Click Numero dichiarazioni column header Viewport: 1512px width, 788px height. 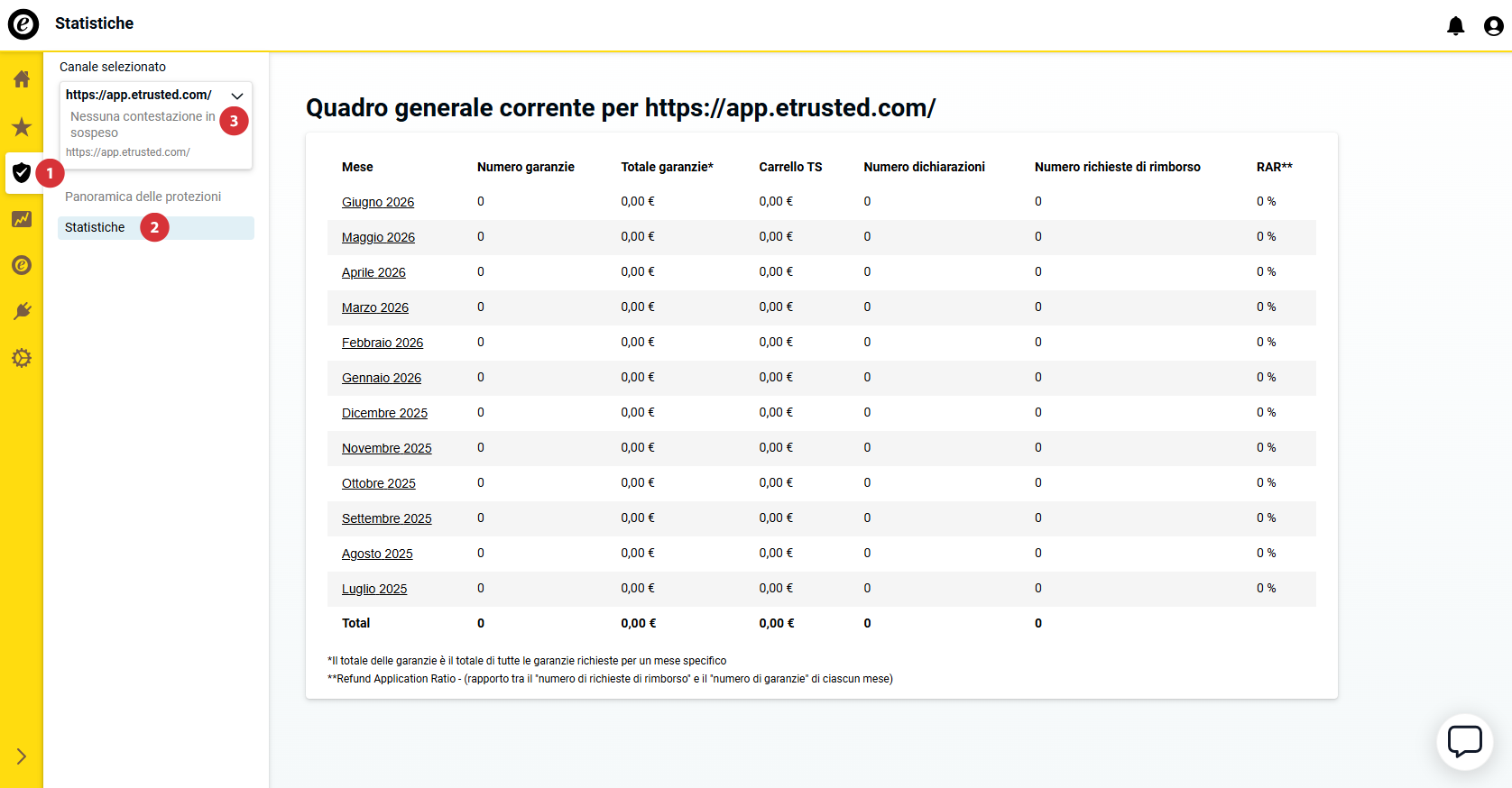click(924, 167)
